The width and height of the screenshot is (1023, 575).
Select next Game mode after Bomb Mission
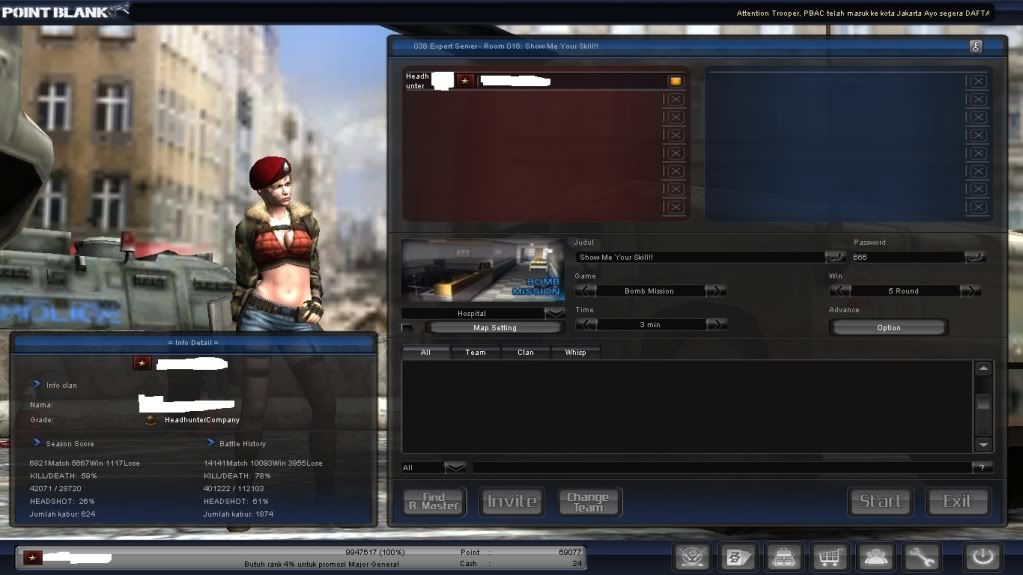(x=715, y=290)
